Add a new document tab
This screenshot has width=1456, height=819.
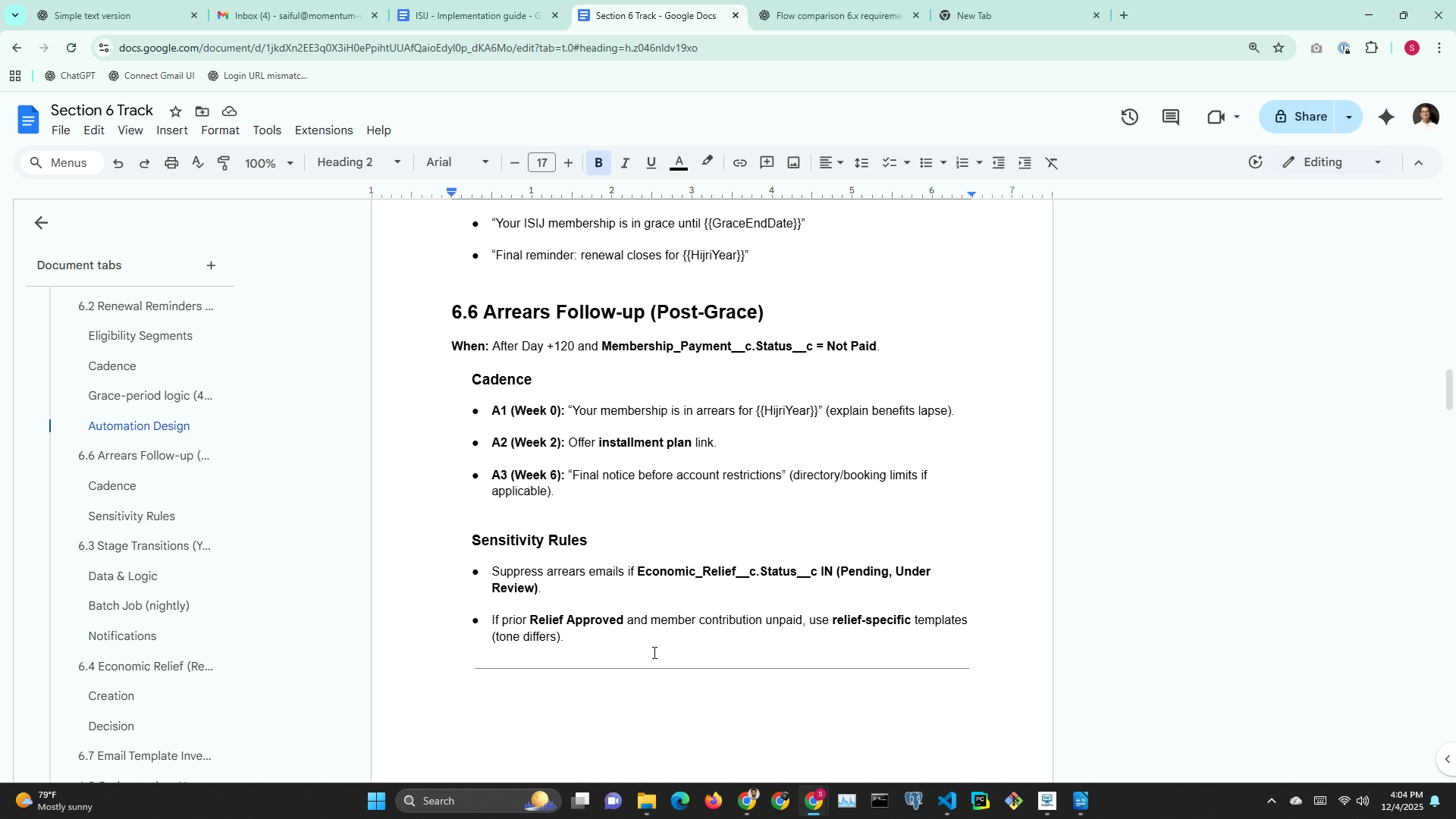(x=211, y=265)
